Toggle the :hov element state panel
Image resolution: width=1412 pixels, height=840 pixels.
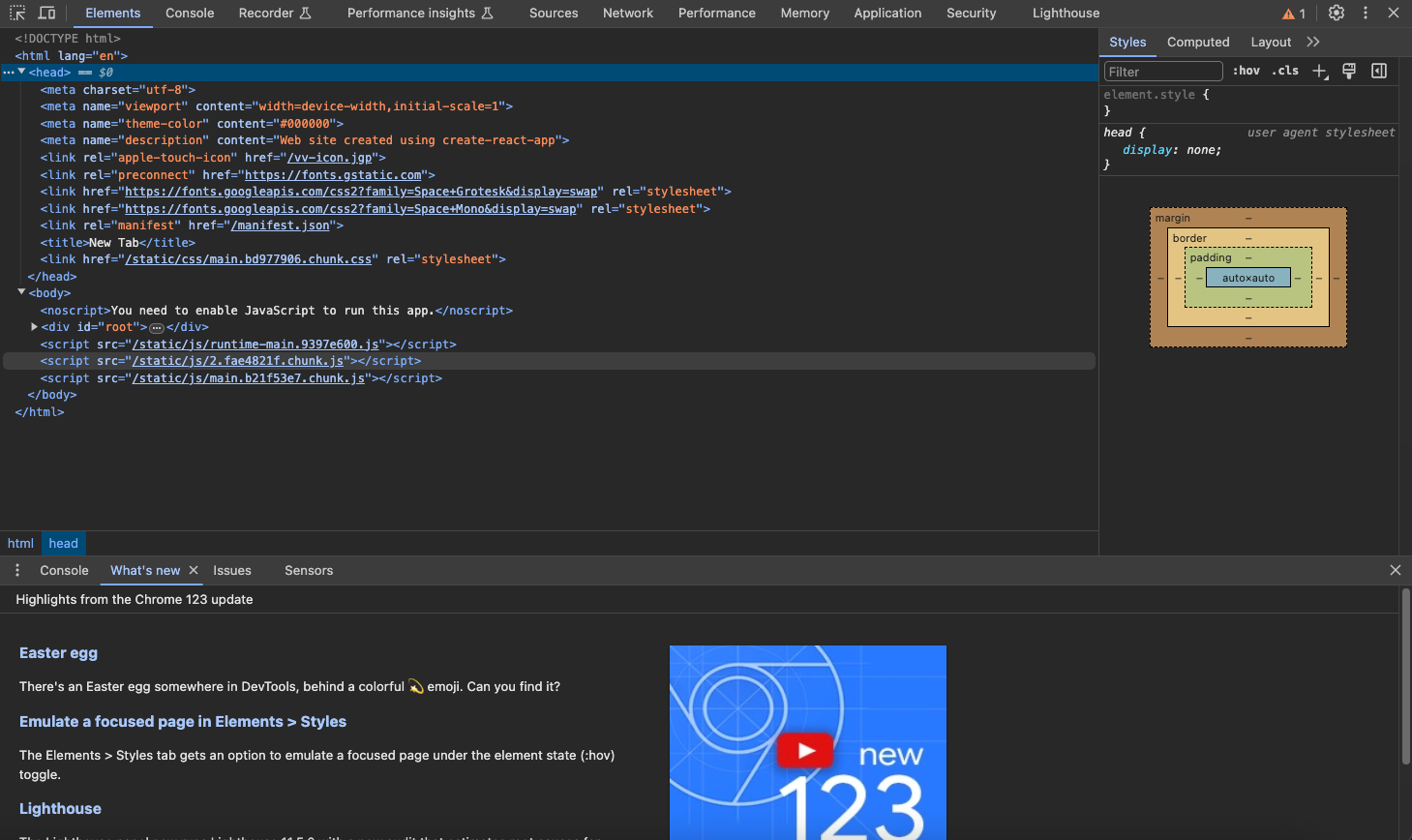click(1246, 71)
